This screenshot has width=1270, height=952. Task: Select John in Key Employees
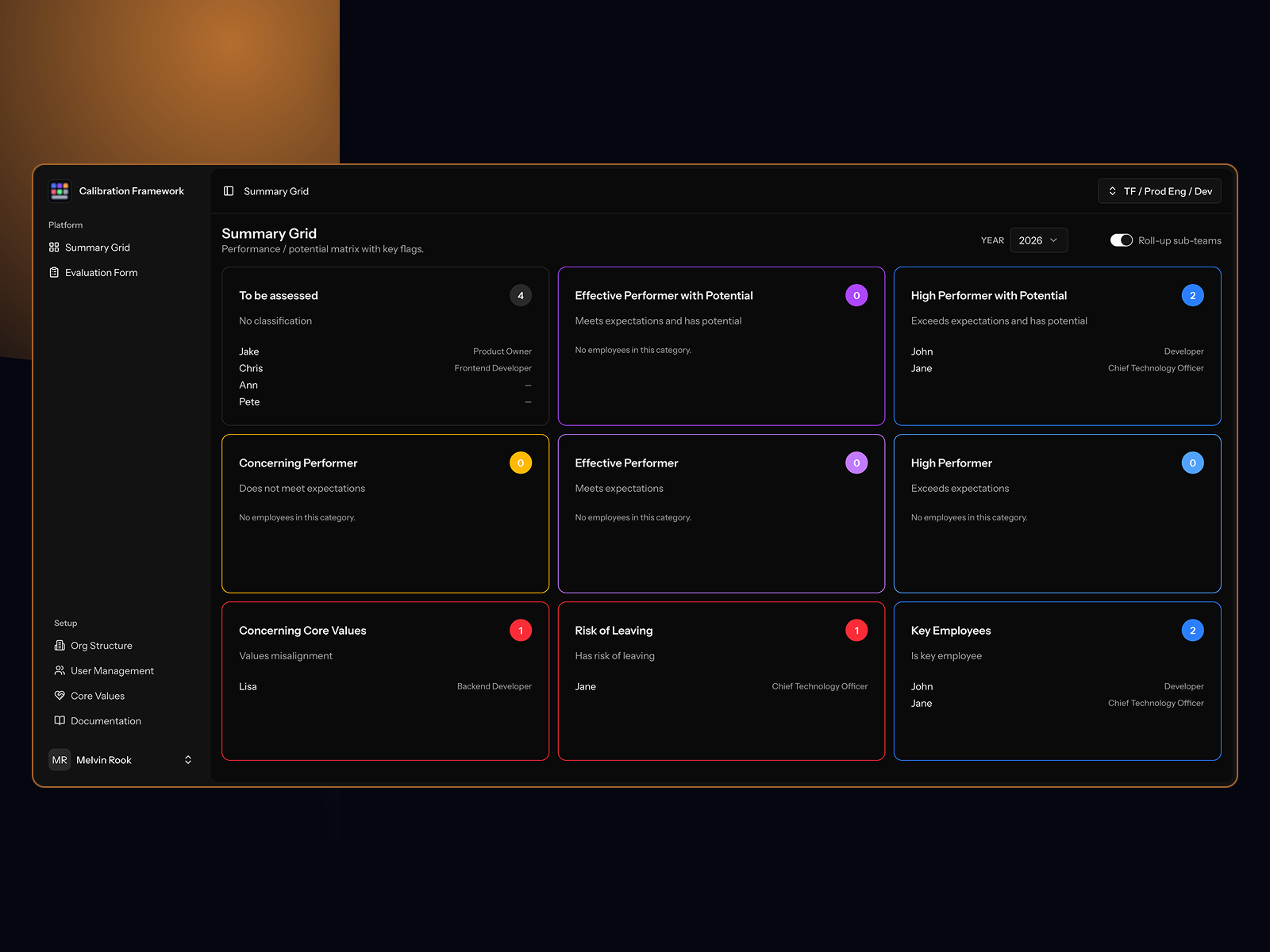tap(922, 686)
